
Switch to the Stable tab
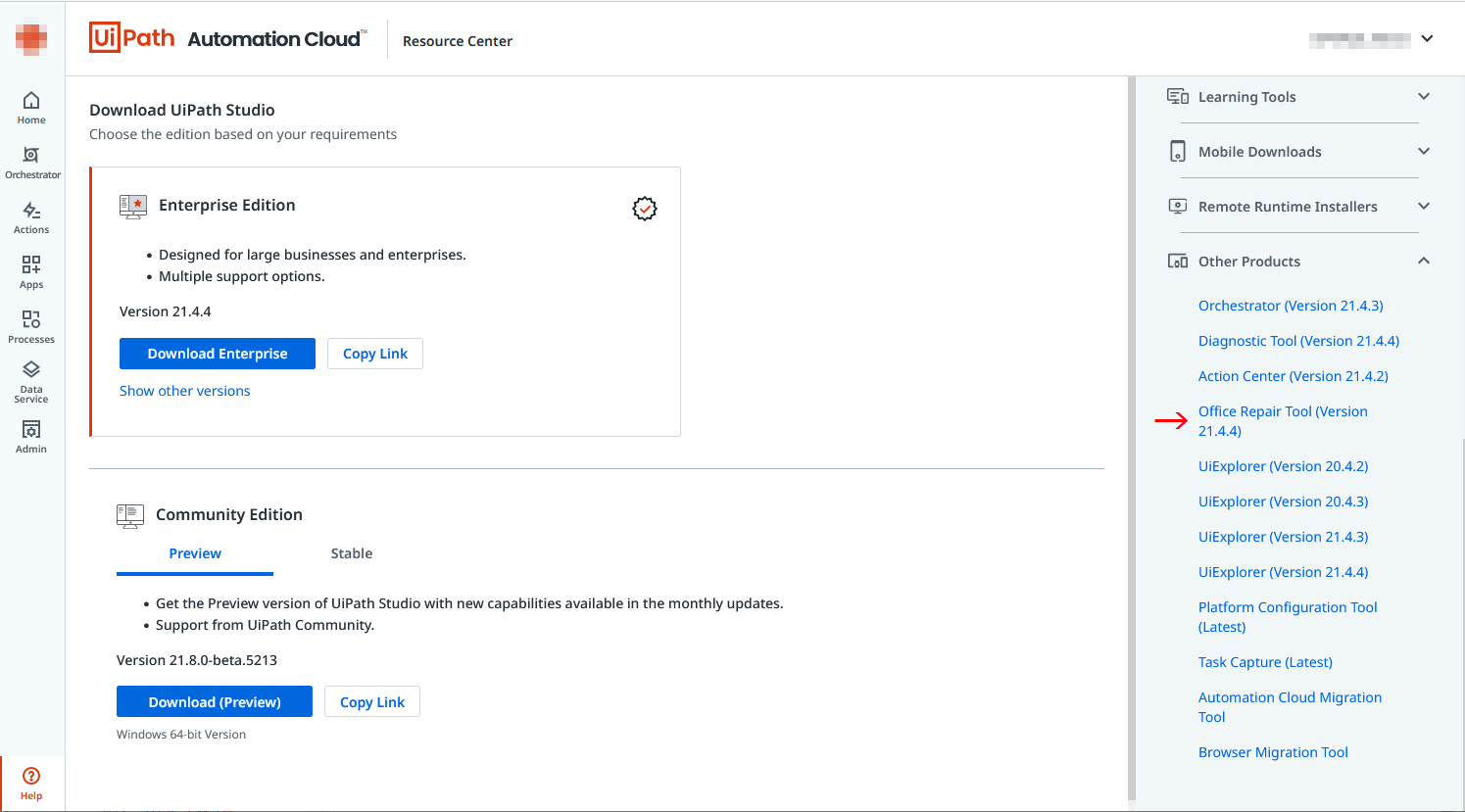pyautogui.click(x=352, y=553)
